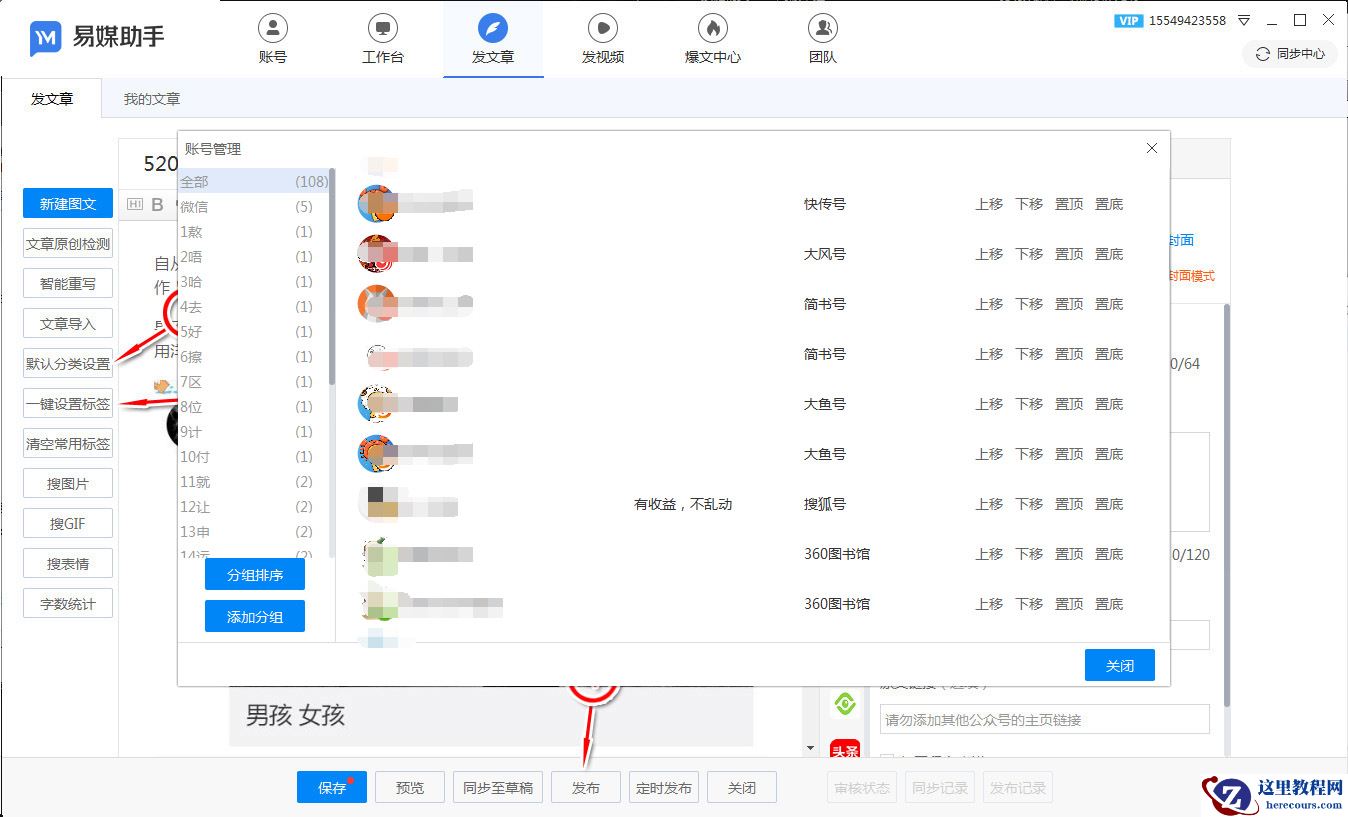The width and height of the screenshot is (1348, 817).
Task: Click the 搜狐号 platform label
Action: coord(825,504)
